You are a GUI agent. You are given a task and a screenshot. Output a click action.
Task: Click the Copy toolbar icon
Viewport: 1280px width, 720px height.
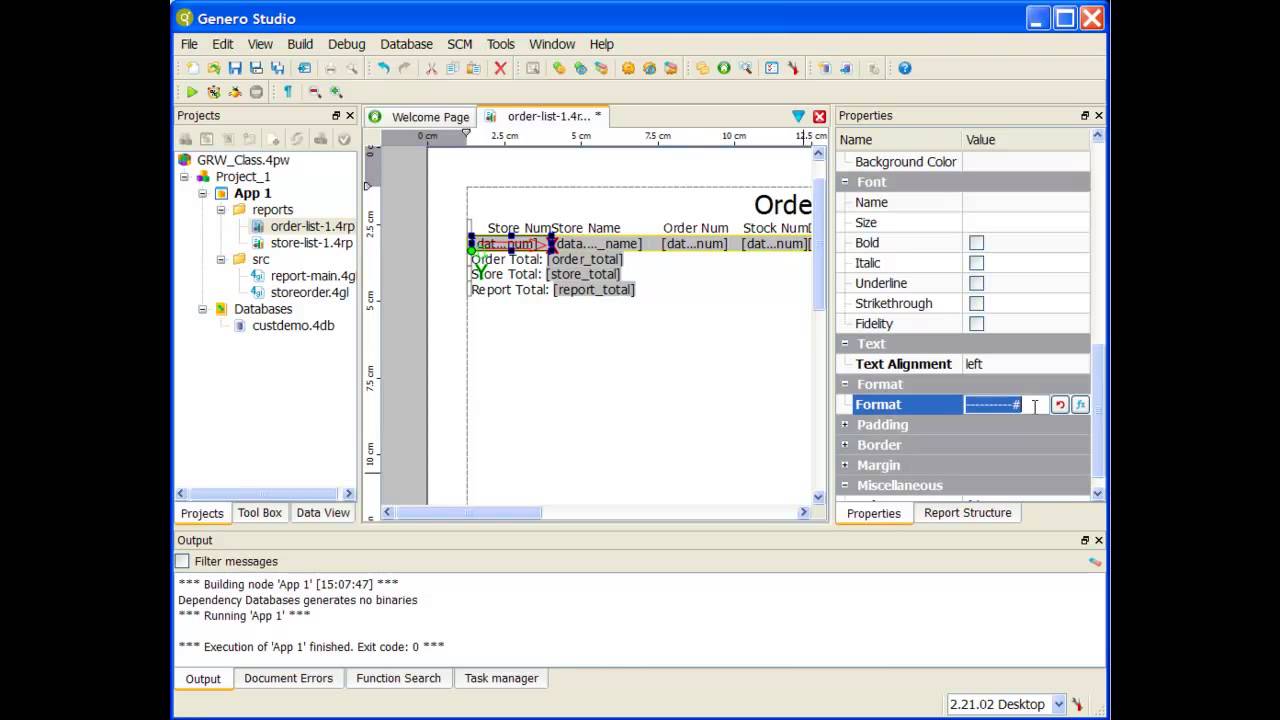pyautogui.click(x=452, y=68)
